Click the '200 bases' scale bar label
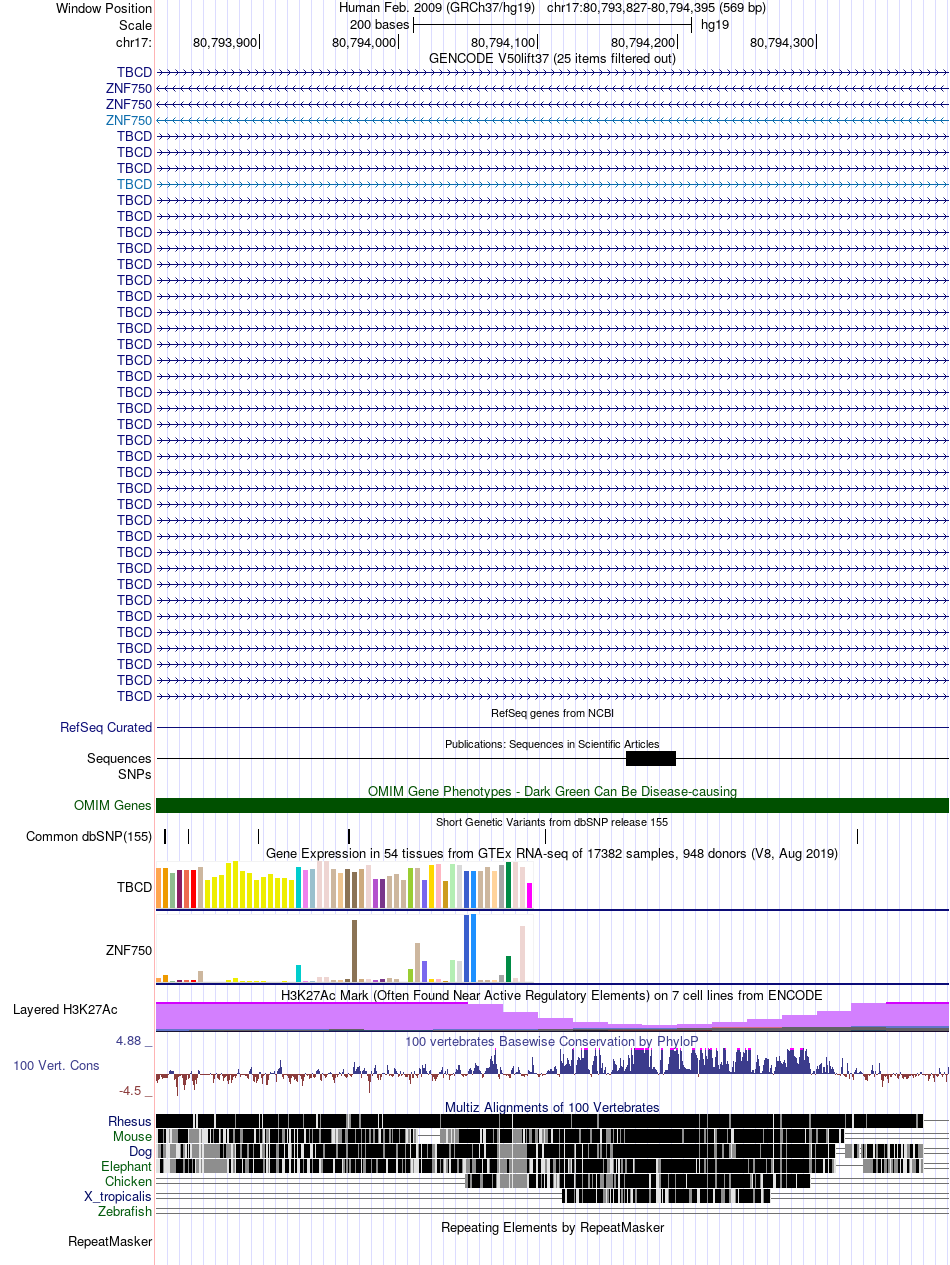 pyautogui.click(x=379, y=24)
